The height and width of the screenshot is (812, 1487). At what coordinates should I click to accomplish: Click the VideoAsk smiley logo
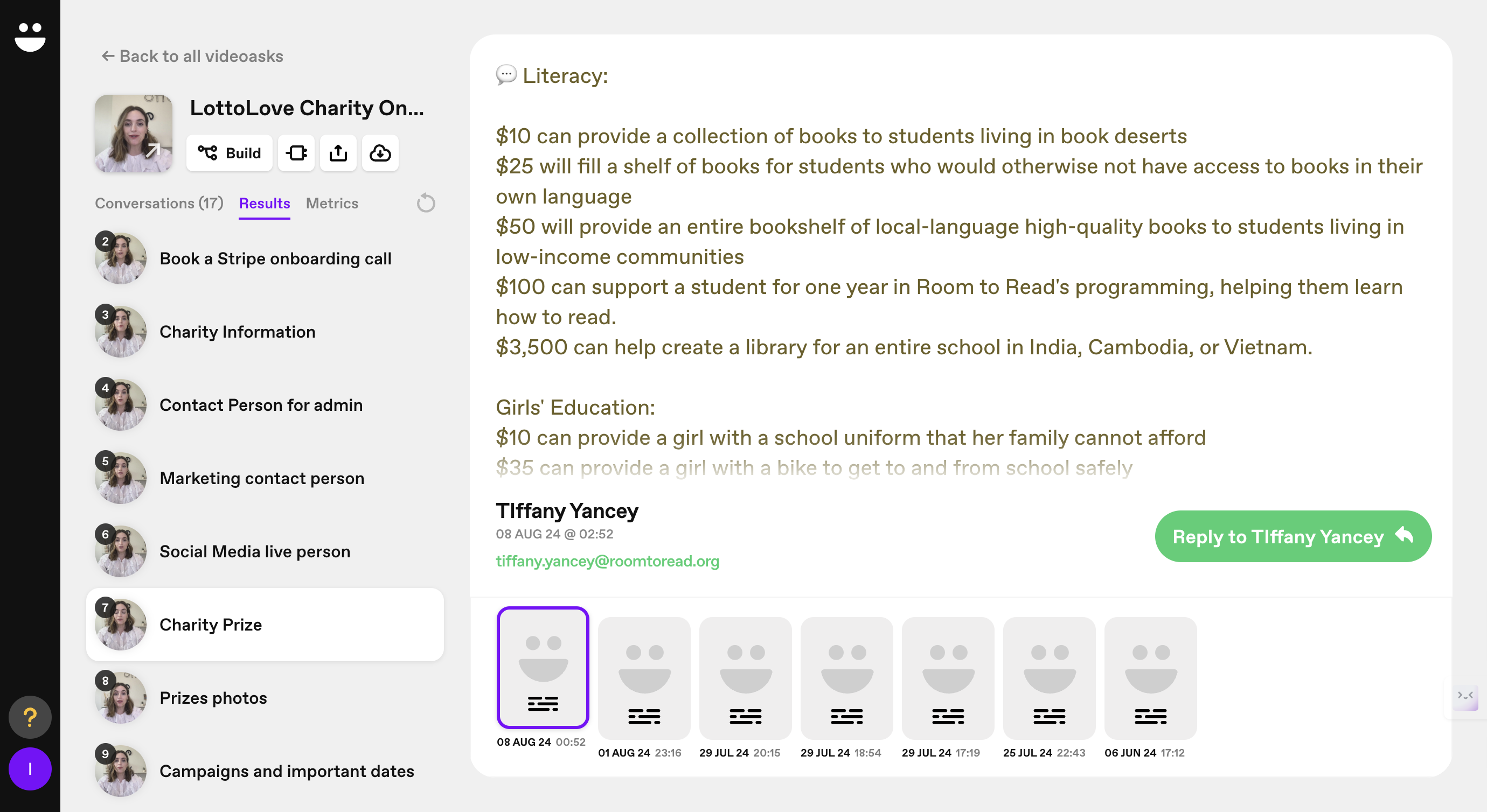[x=30, y=37]
